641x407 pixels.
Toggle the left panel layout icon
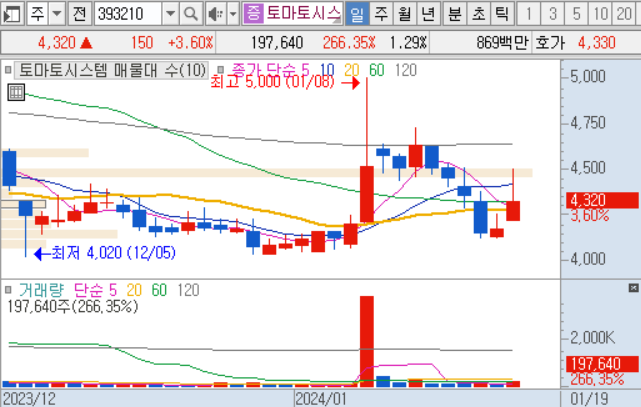tap(12, 14)
